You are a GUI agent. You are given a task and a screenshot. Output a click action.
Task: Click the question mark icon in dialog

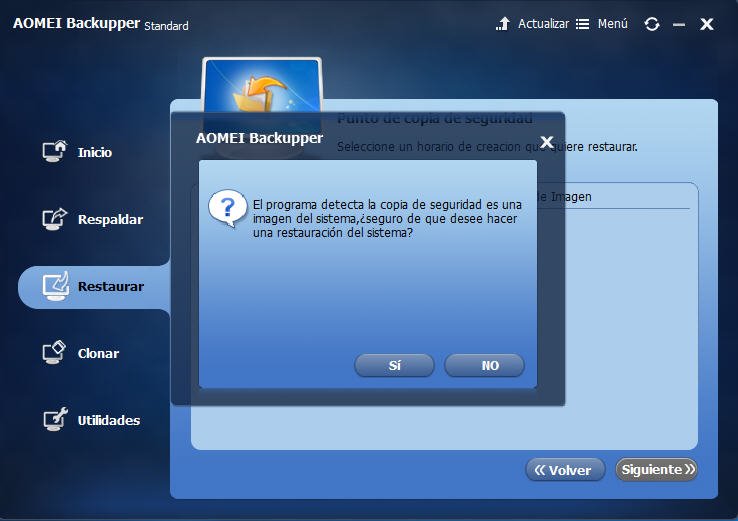pos(228,208)
